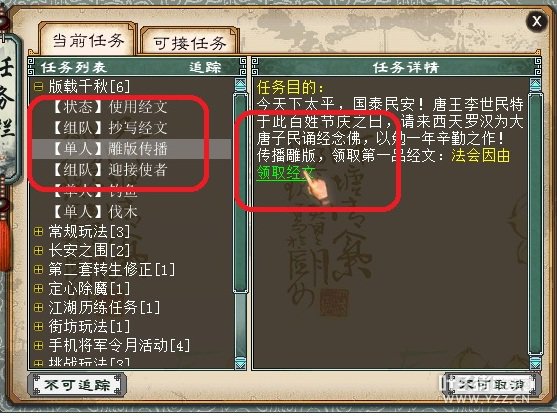Click the 不可取消 button
This screenshot has height=416, width=557.
pyautogui.click(x=492, y=385)
